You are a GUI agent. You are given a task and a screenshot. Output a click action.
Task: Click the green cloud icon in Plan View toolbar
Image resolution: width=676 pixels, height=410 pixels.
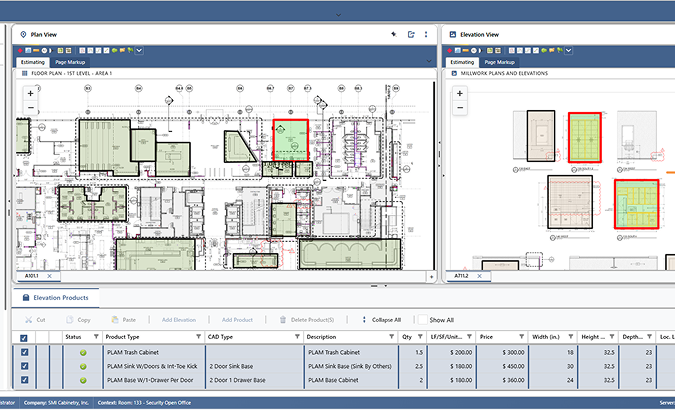(x=114, y=50)
